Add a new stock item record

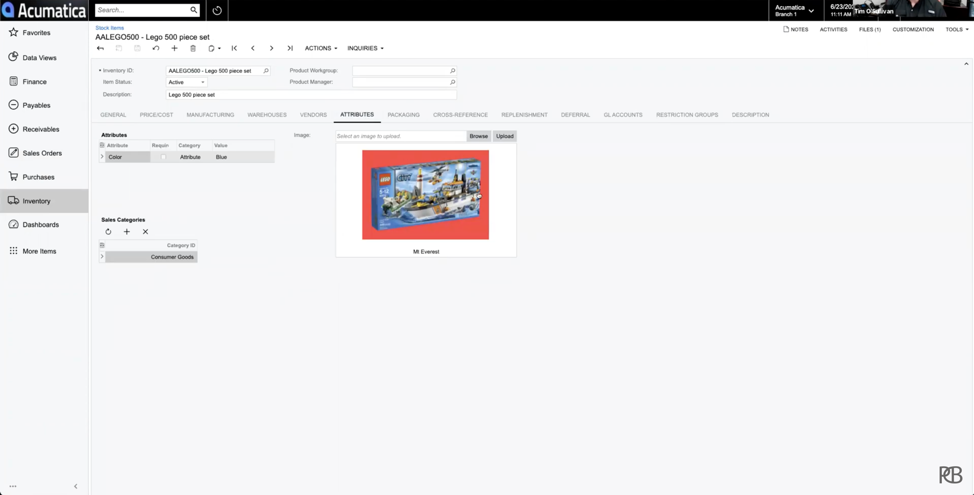[174, 48]
